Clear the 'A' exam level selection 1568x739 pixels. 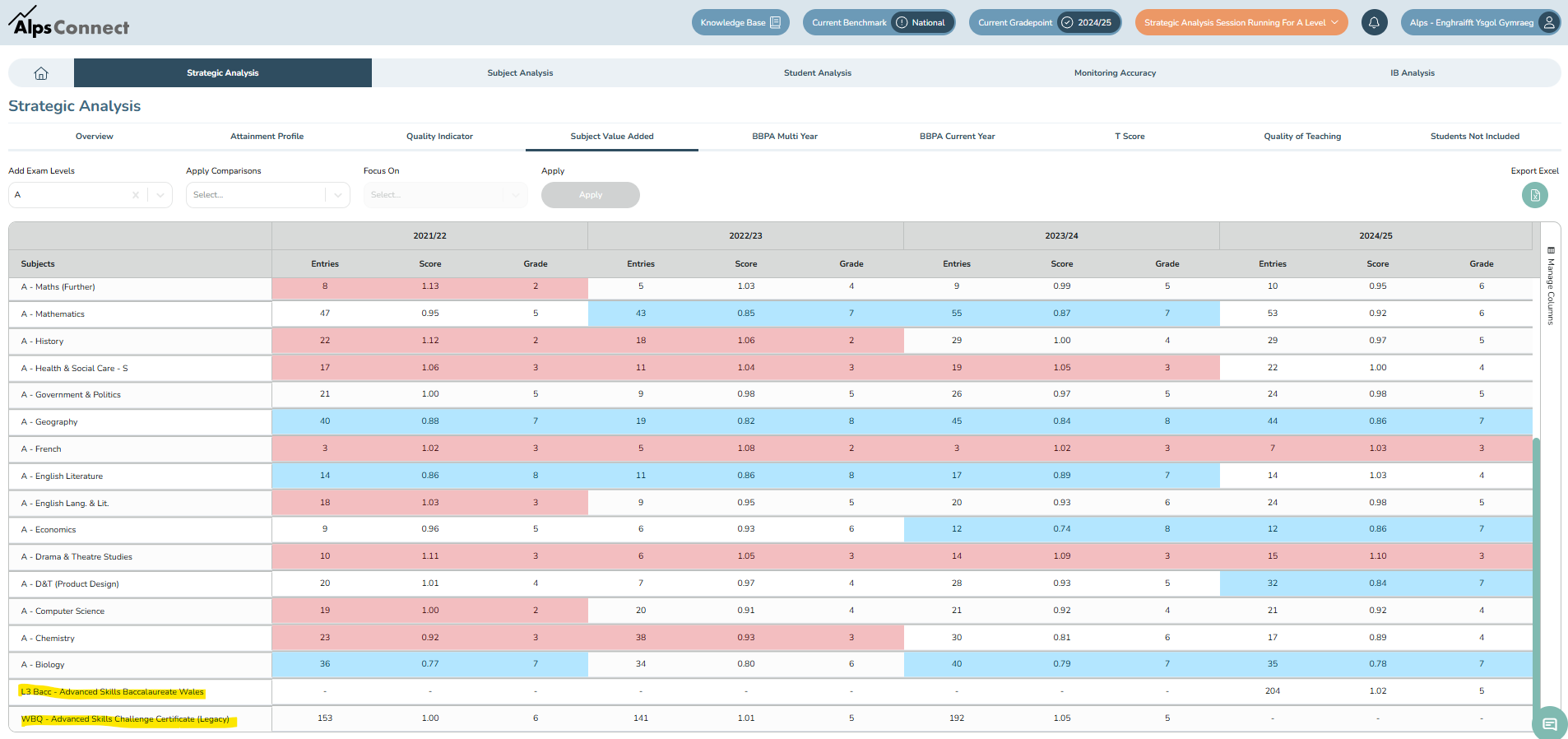(x=135, y=195)
